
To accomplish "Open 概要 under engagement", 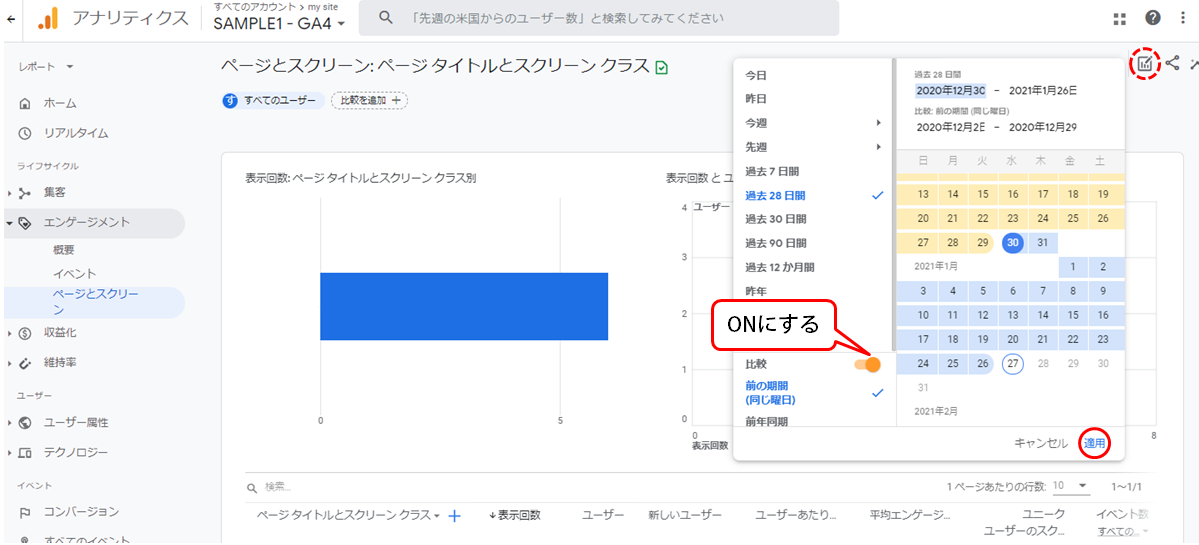I will [64, 250].
